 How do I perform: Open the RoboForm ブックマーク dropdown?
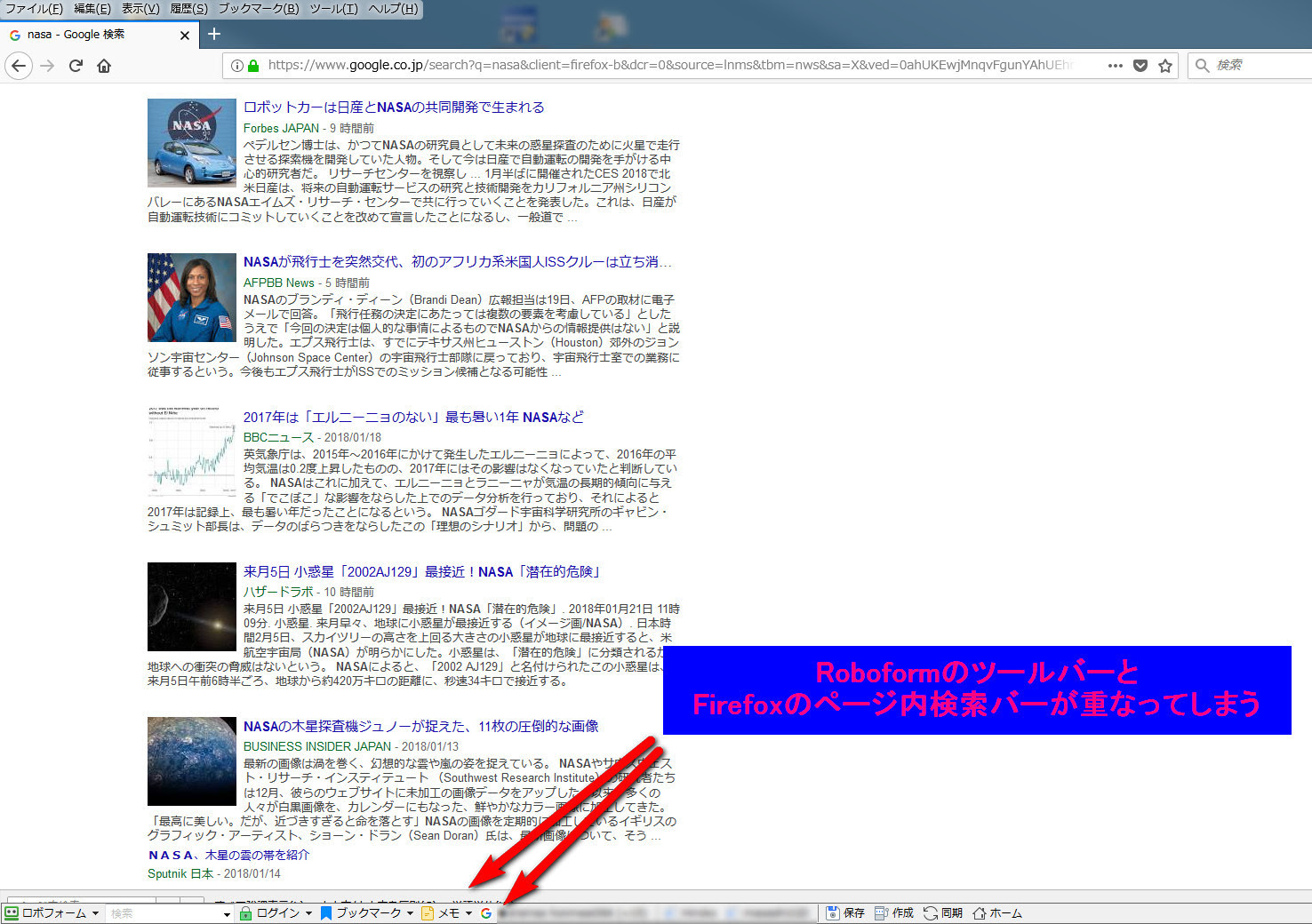click(x=367, y=913)
